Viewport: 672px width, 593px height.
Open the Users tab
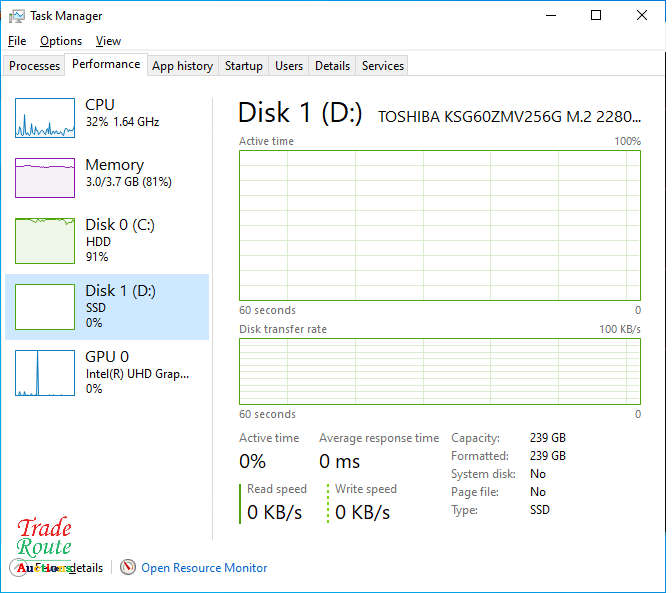(289, 66)
